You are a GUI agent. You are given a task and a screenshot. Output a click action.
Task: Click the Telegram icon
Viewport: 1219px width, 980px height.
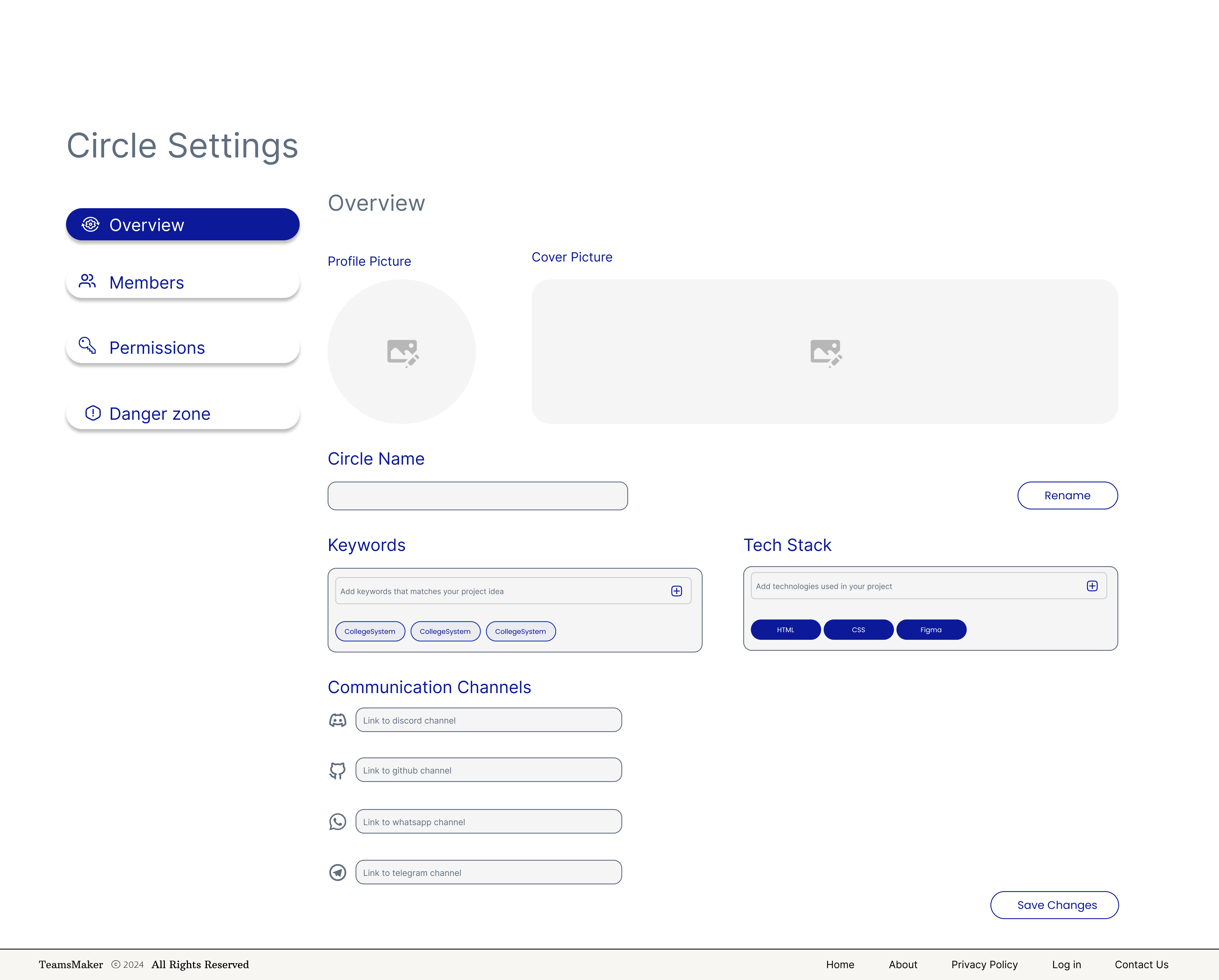(x=338, y=873)
